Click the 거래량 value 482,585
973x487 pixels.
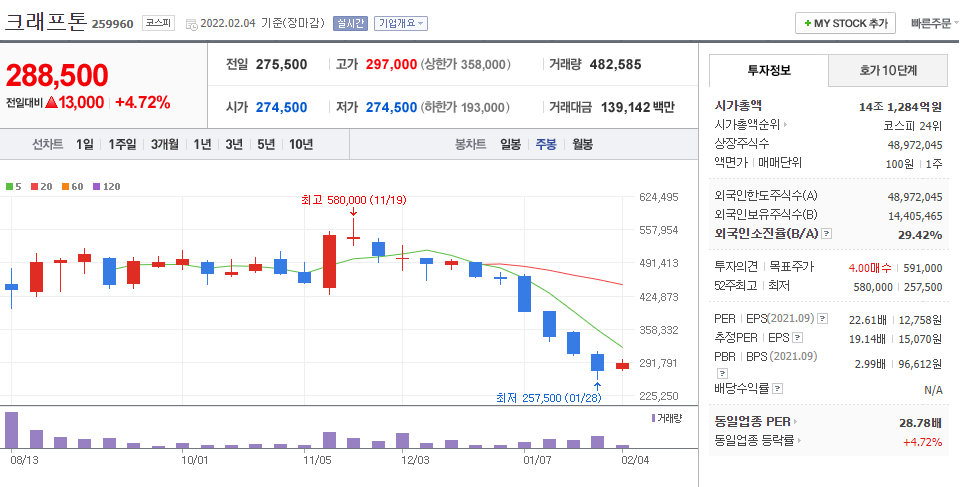(x=616, y=65)
